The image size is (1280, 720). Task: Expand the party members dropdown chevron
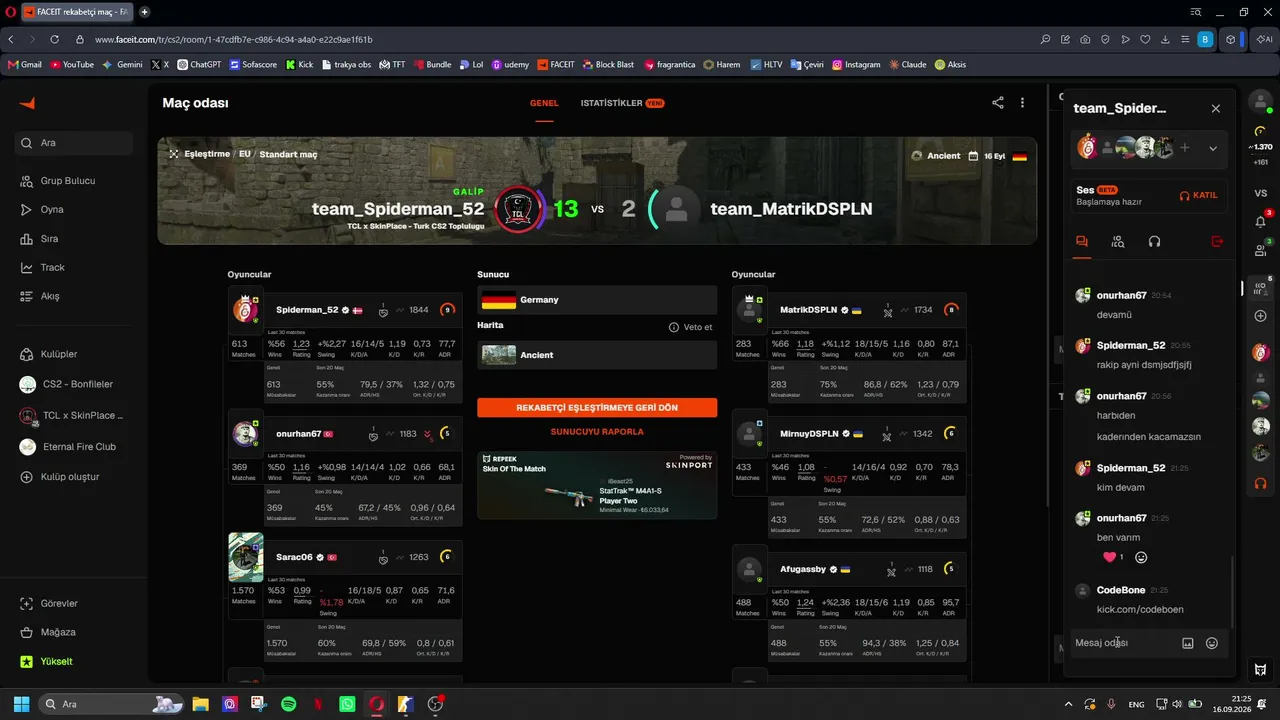[1213, 148]
